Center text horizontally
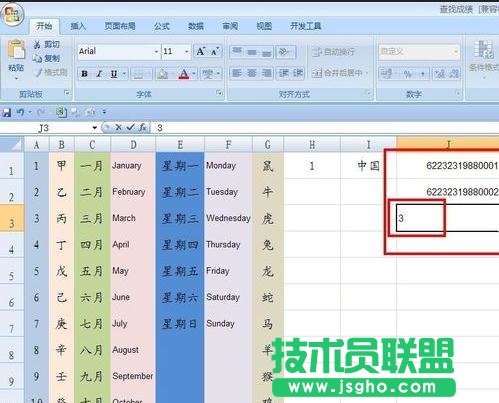The width and height of the screenshot is (499, 403). pyautogui.click(x=252, y=73)
